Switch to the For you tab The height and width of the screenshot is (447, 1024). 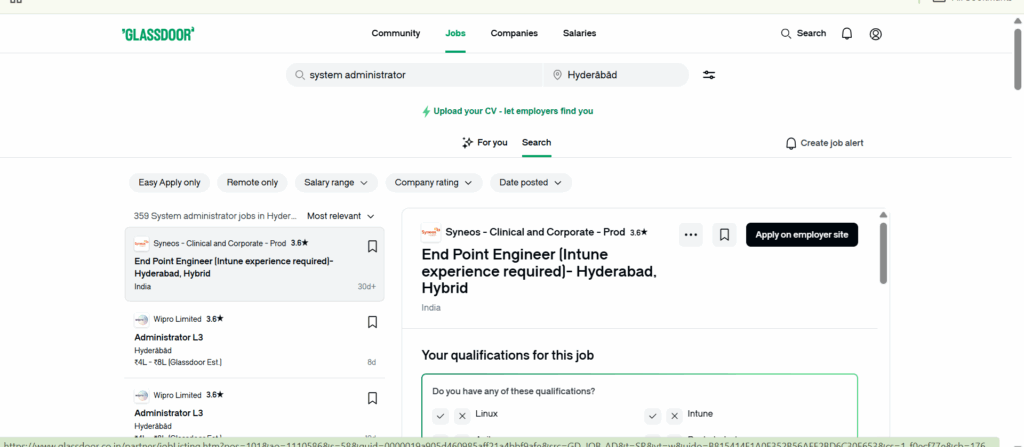485,142
